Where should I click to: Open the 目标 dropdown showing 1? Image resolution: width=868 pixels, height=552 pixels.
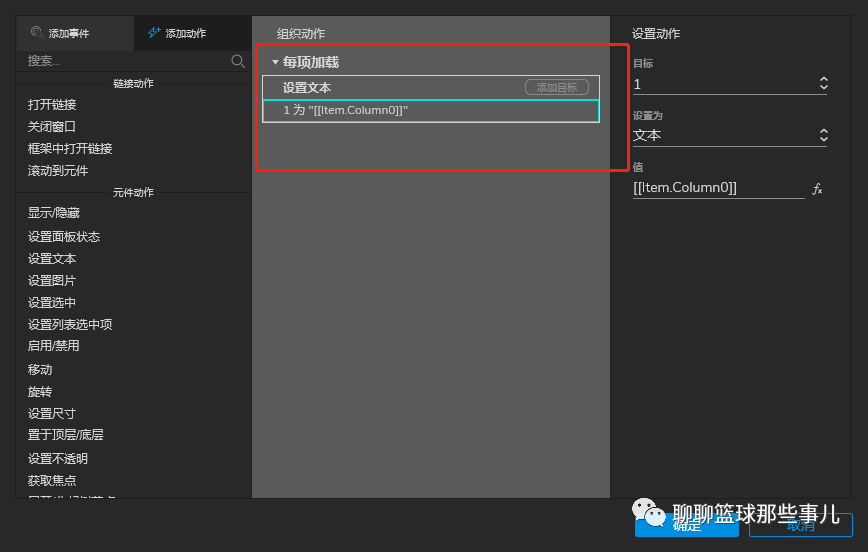730,84
